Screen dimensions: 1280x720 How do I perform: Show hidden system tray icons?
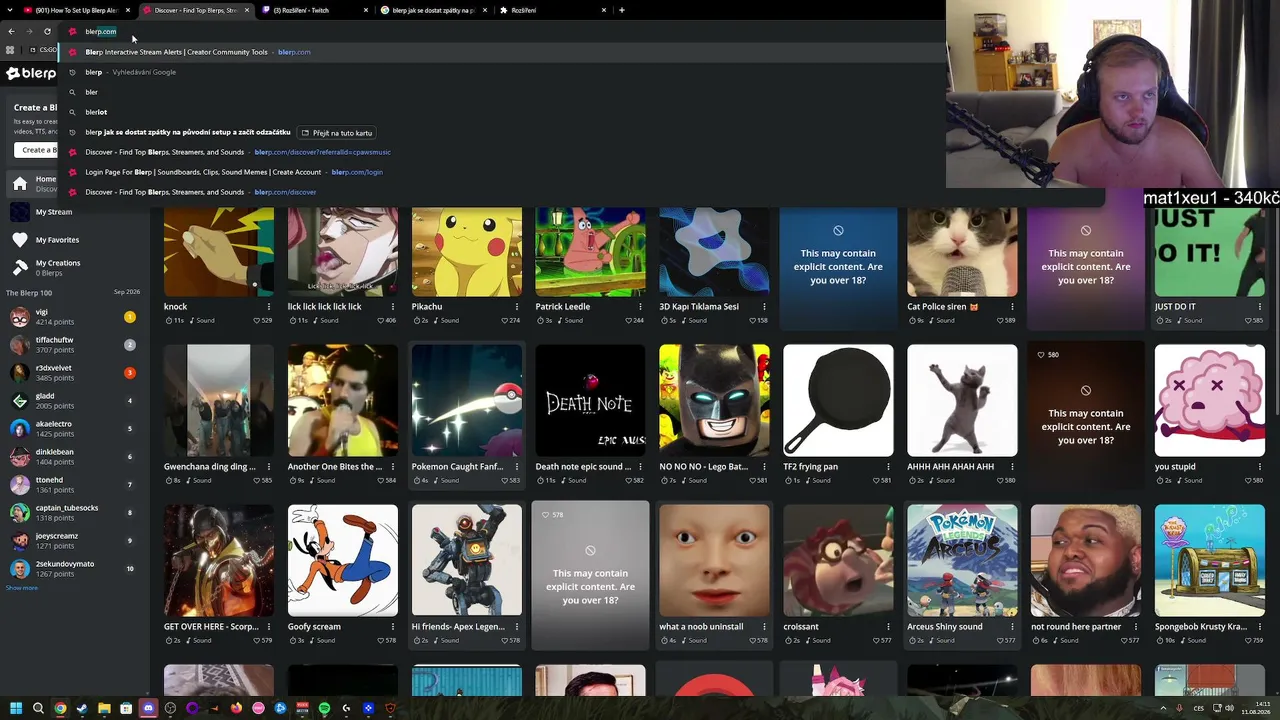pyautogui.click(x=1163, y=709)
